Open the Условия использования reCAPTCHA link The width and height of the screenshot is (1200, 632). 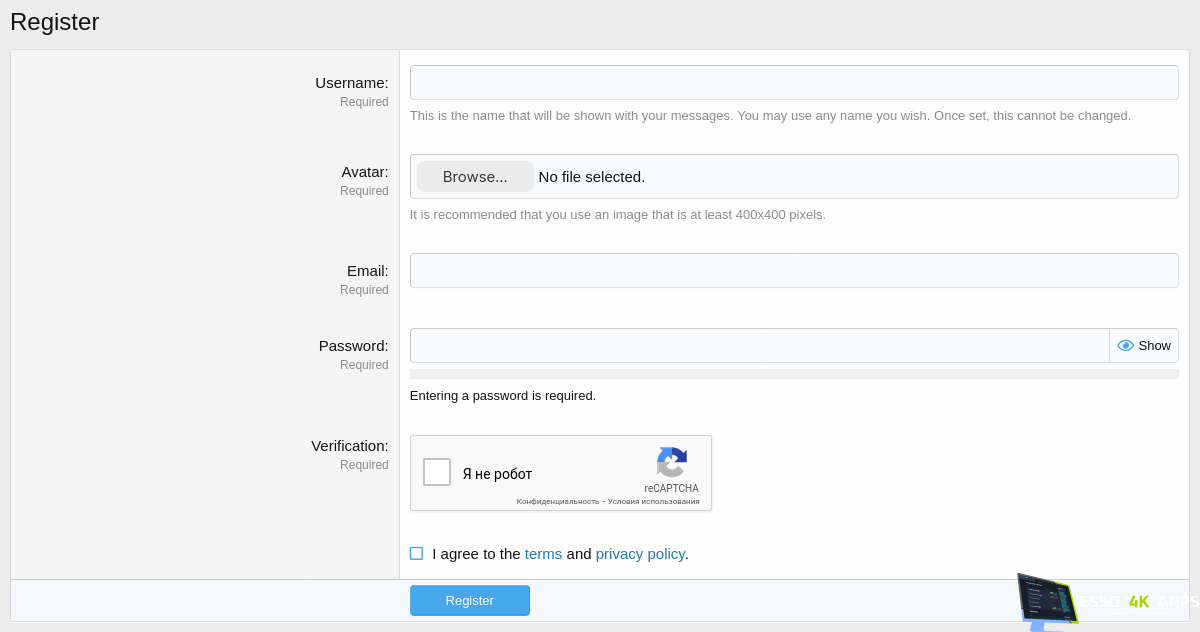coord(654,502)
